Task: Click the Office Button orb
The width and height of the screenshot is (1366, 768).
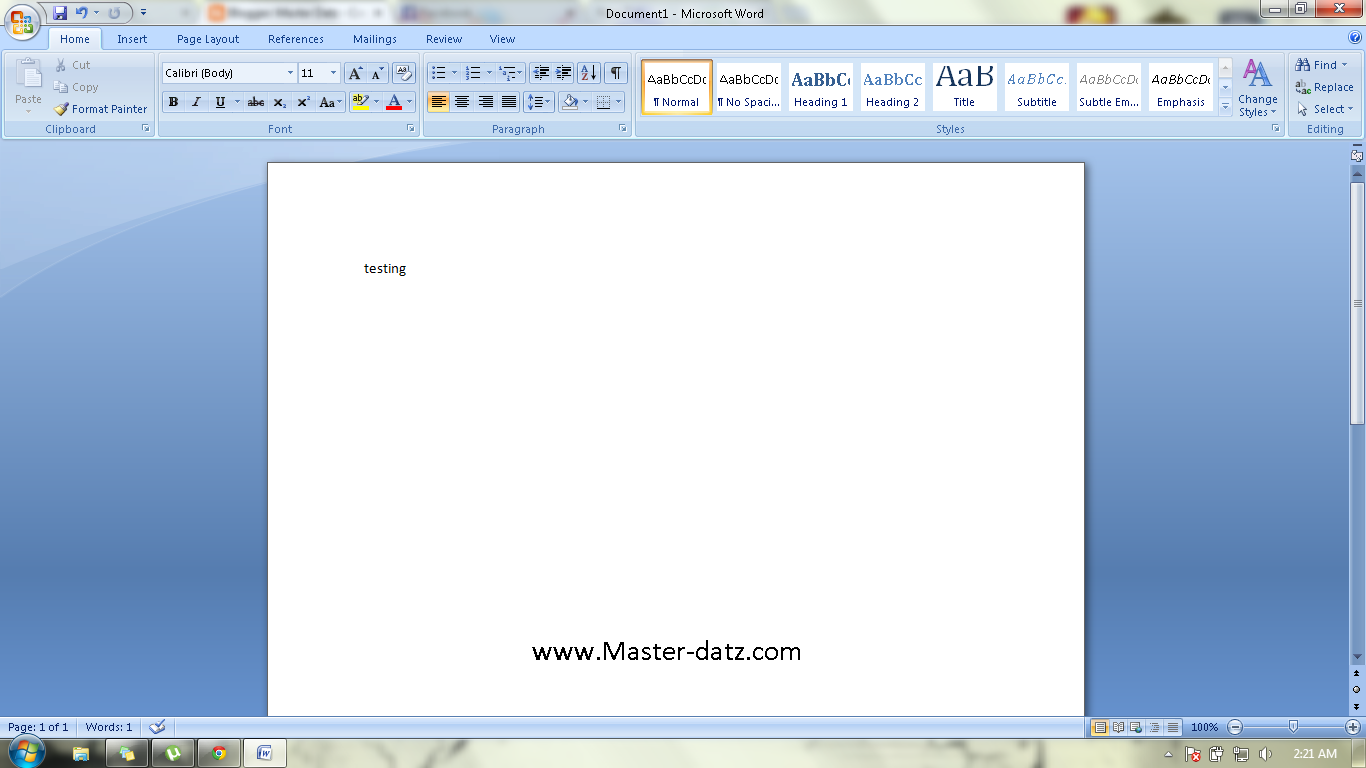Action: 23,22
